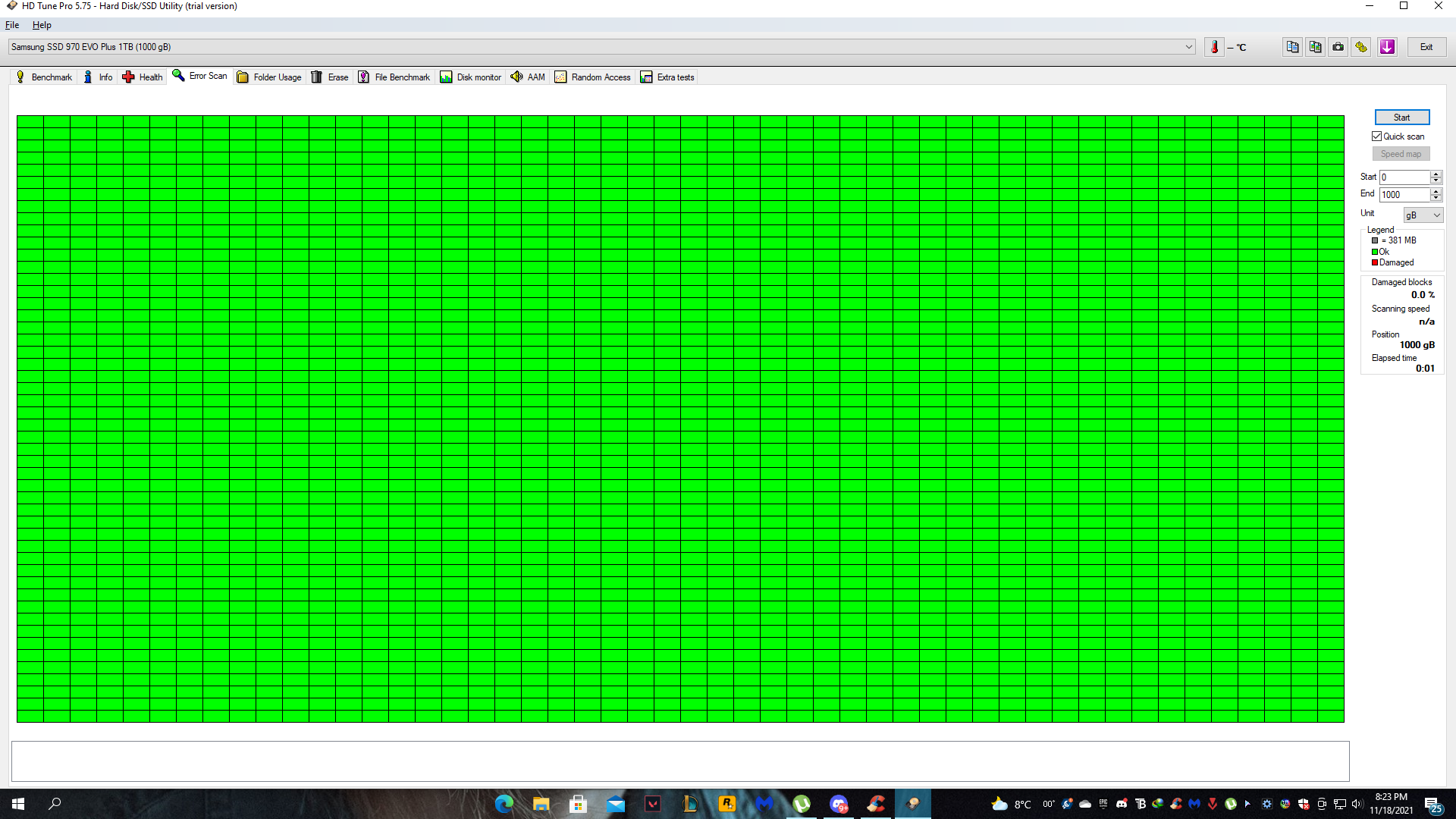Copy text results to clipboard icon
Viewport: 1456px width, 819px height.
click(1292, 47)
